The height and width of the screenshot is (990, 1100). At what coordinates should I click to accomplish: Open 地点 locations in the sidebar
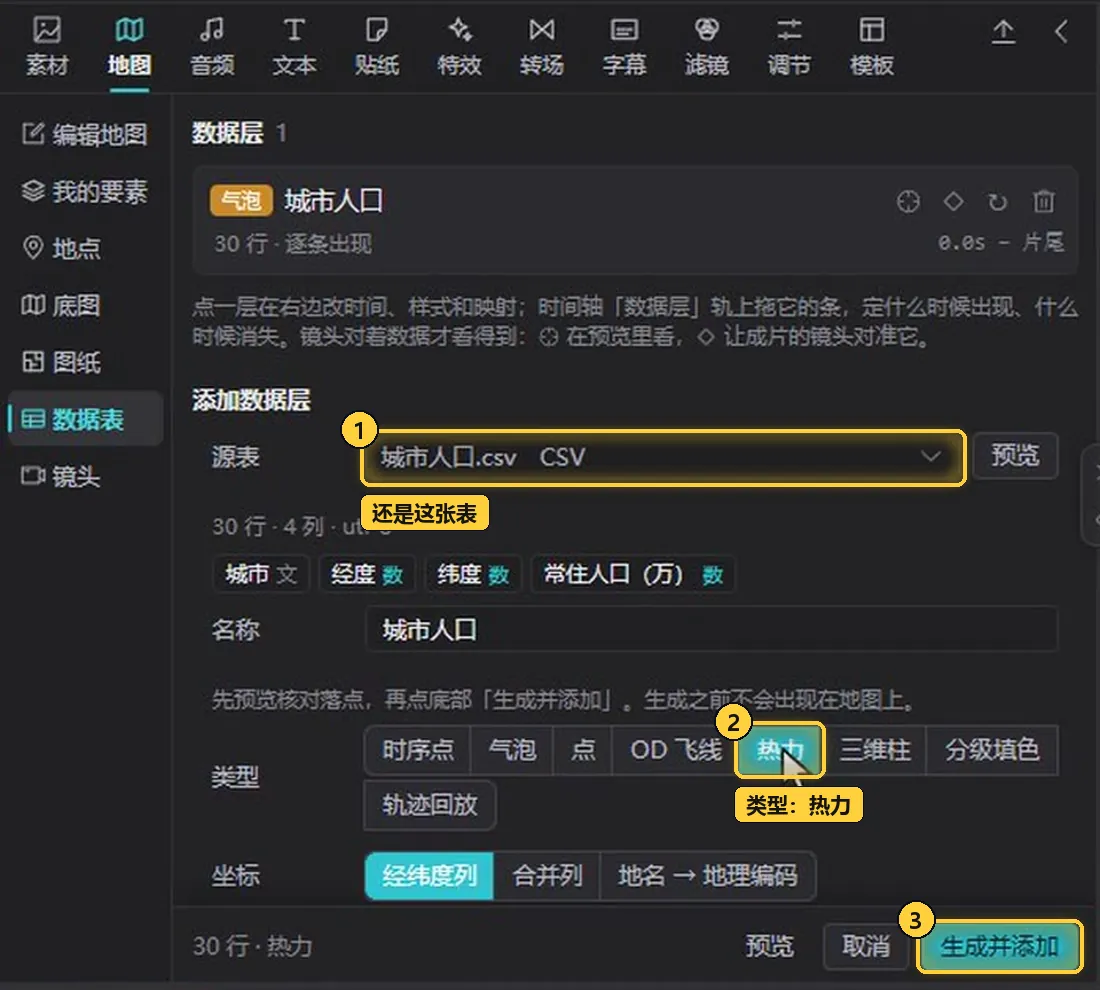(85, 248)
